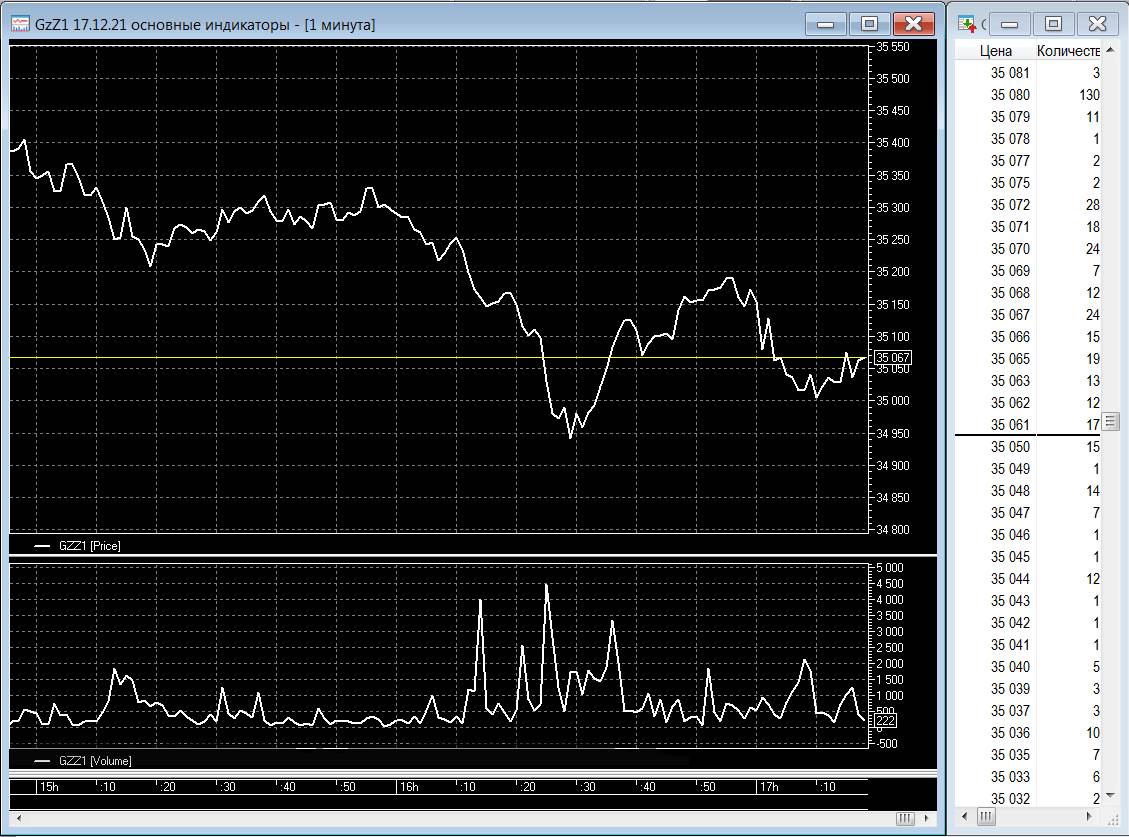Close the order book window
1129x837 pixels.
[1097, 24]
